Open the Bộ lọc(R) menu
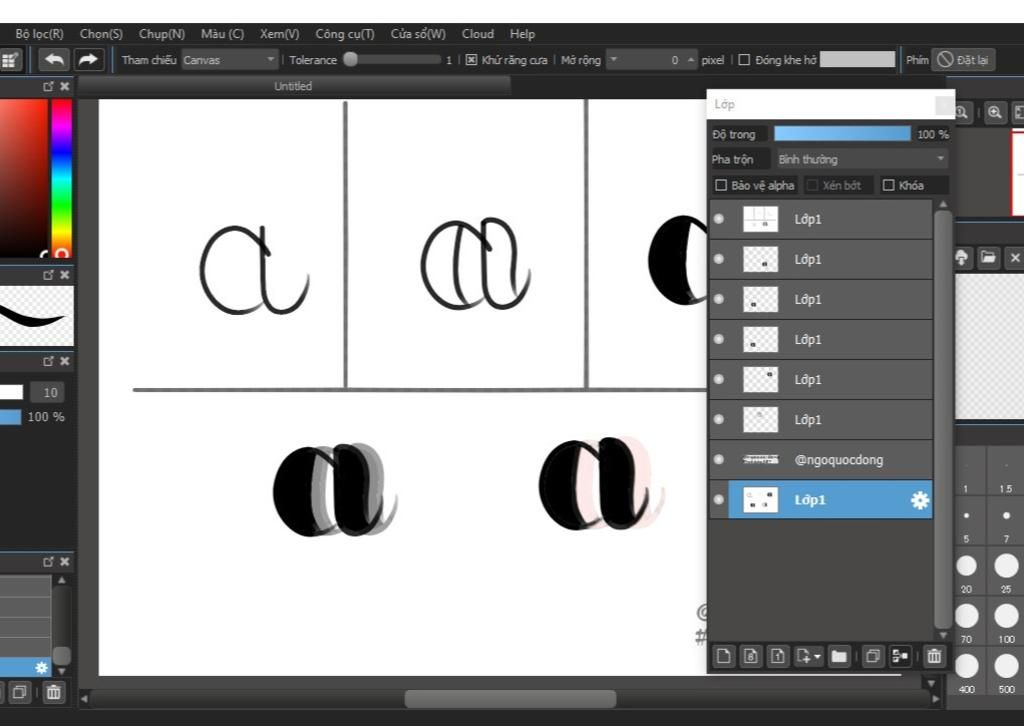 [39, 34]
